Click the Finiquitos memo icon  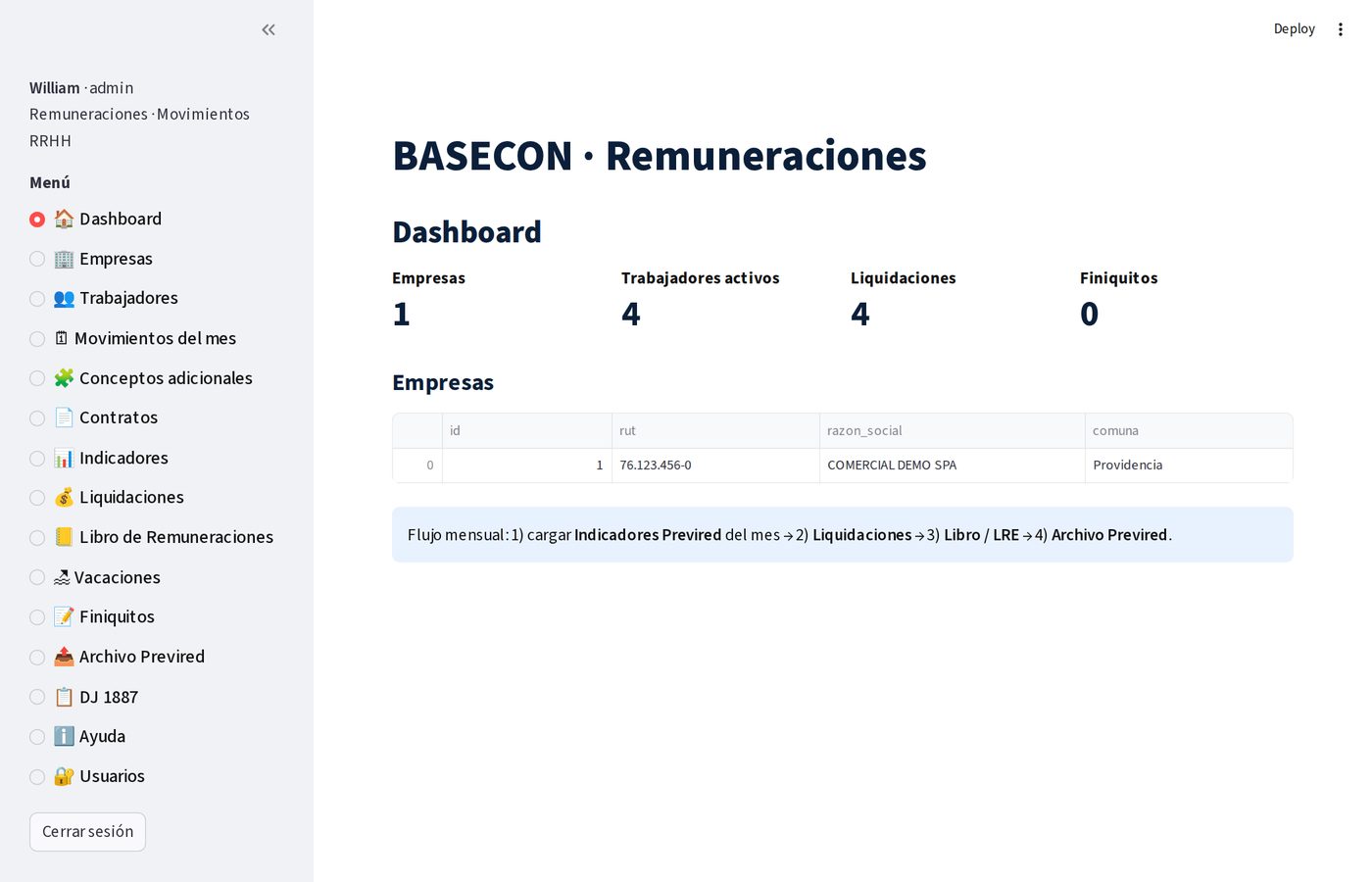click(x=64, y=617)
